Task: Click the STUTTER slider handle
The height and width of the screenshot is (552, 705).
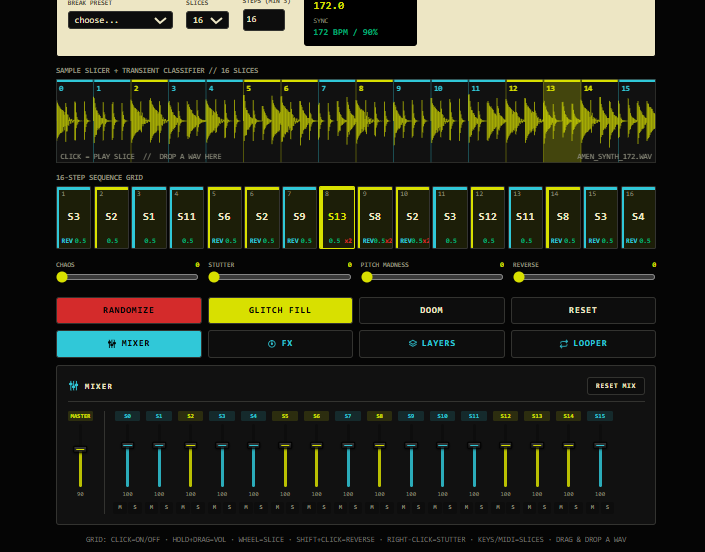Action: pos(214,277)
